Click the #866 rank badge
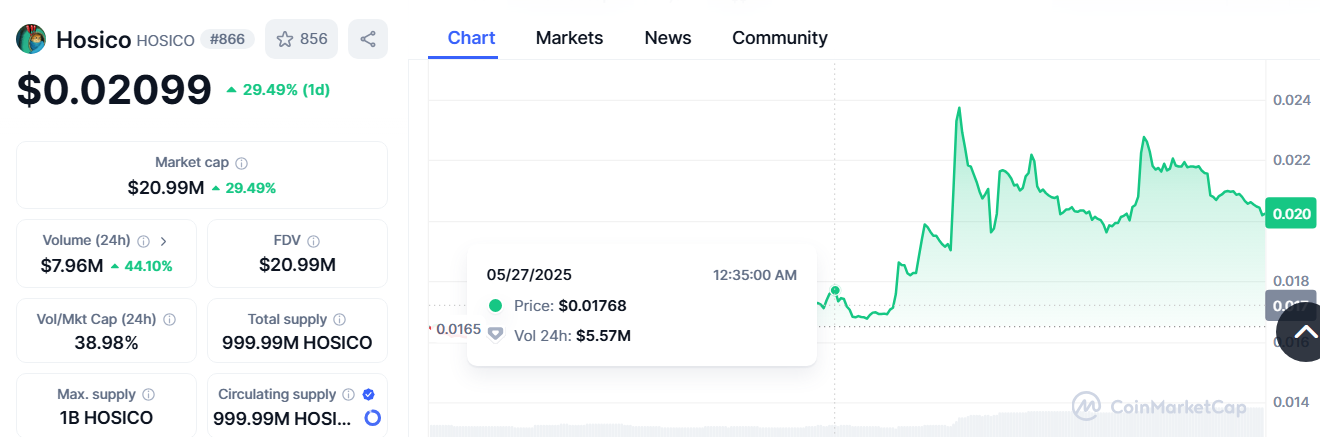1320x437 pixels. [x=228, y=39]
